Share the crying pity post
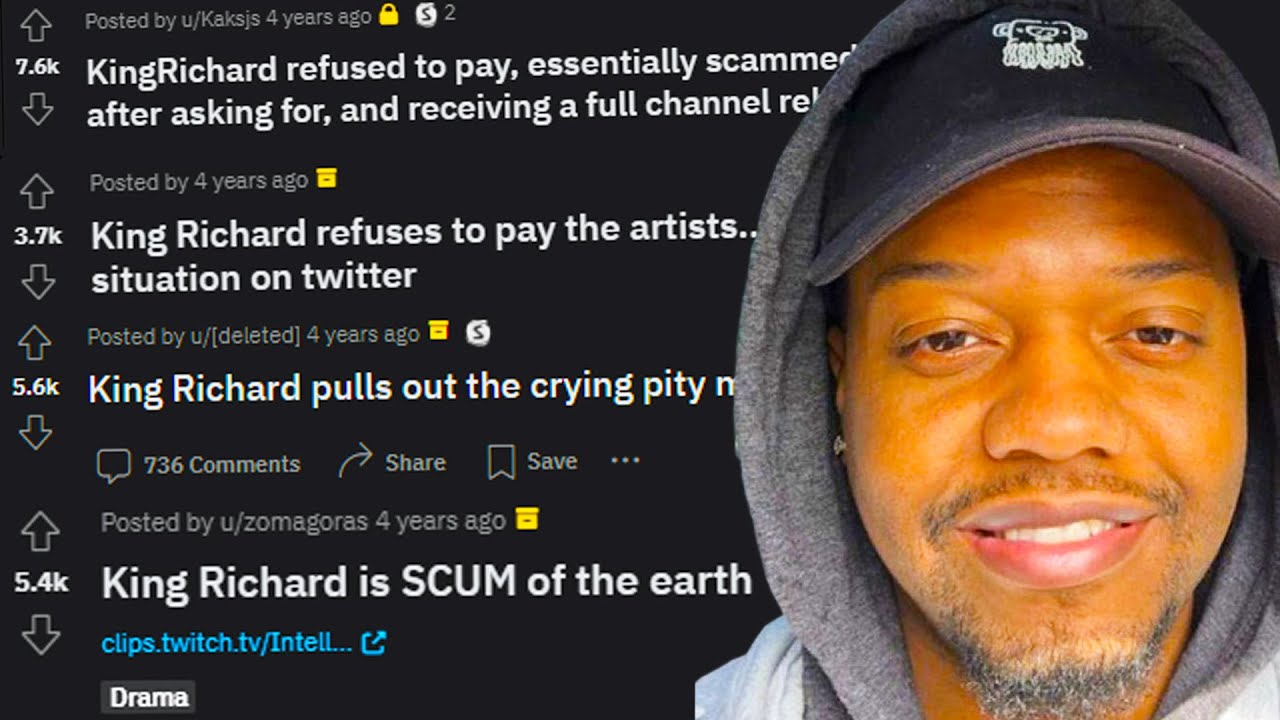 (x=392, y=462)
